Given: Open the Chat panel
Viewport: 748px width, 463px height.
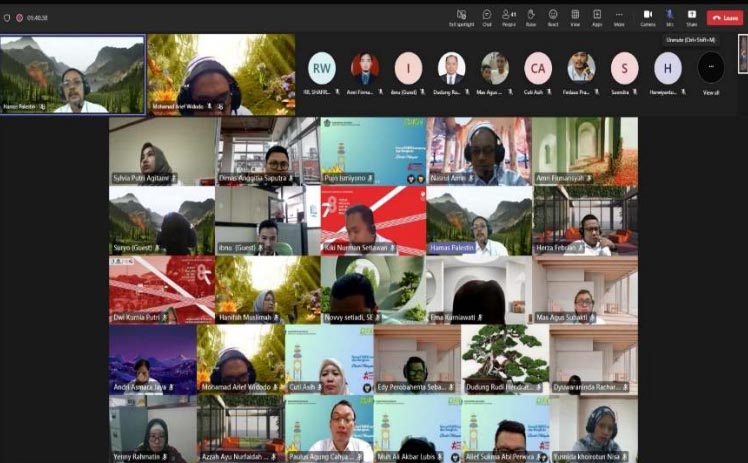Looking at the screenshot, I should coord(487,17).
